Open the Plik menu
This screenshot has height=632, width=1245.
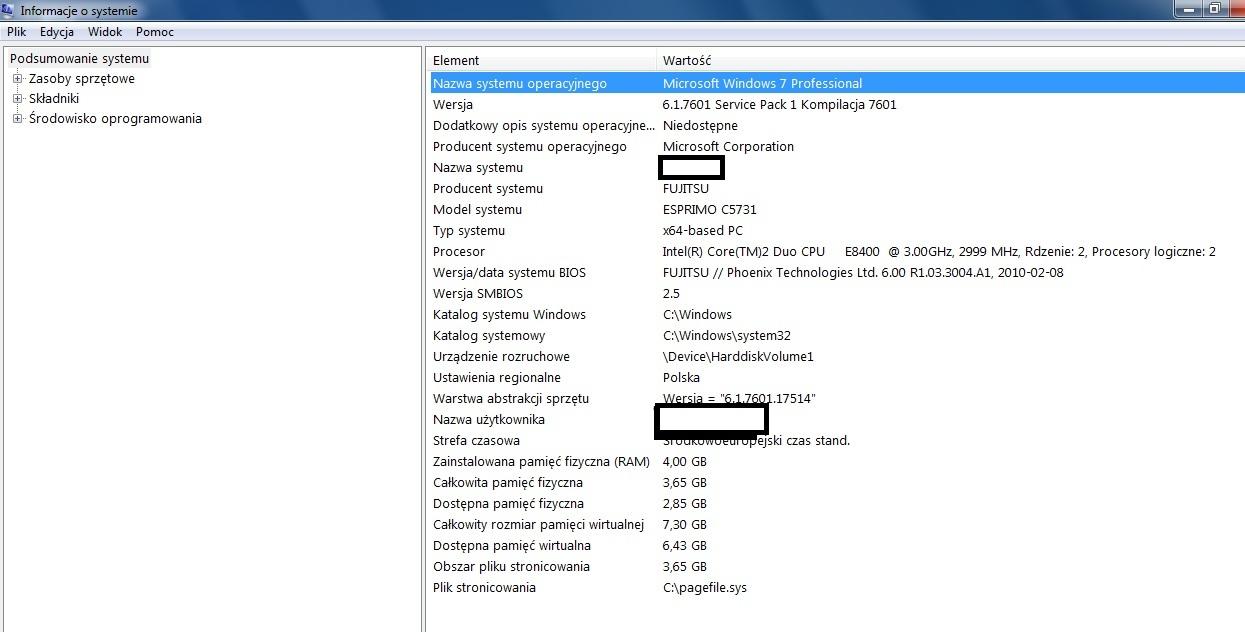[x=16, y=32]
